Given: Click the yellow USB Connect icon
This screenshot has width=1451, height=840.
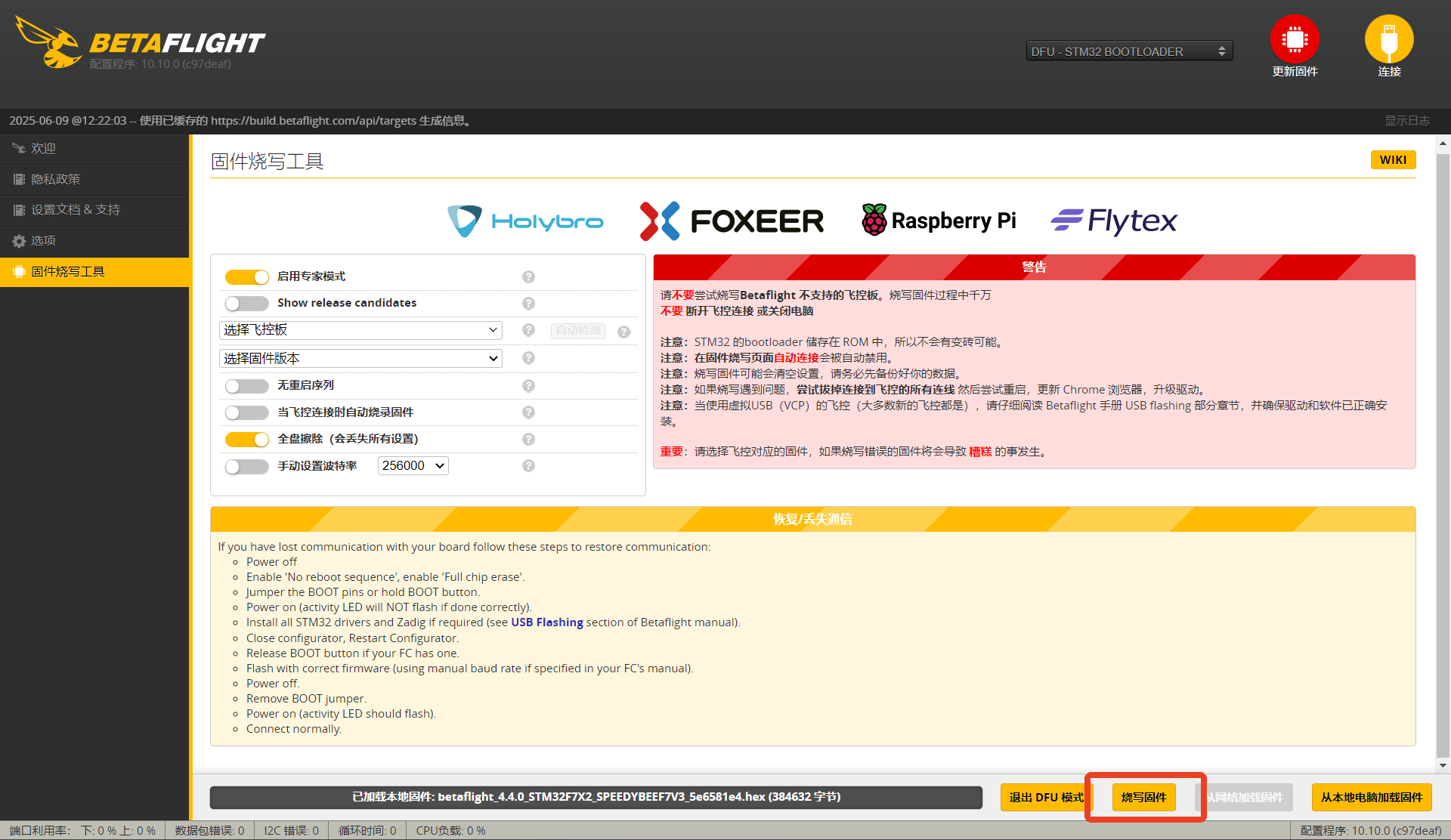Looking at the screenshot, I should pyautogui.click(x=1389, y=39).
